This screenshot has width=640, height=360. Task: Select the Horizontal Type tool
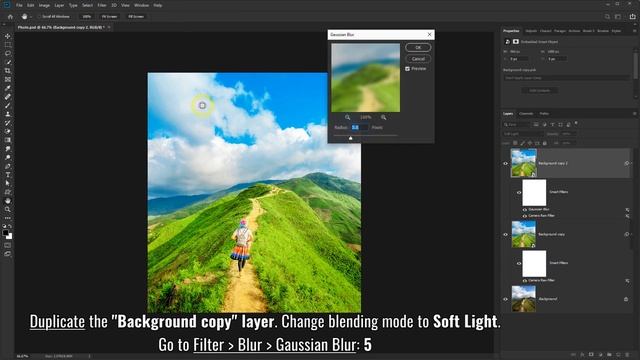[x=8, y=175]
